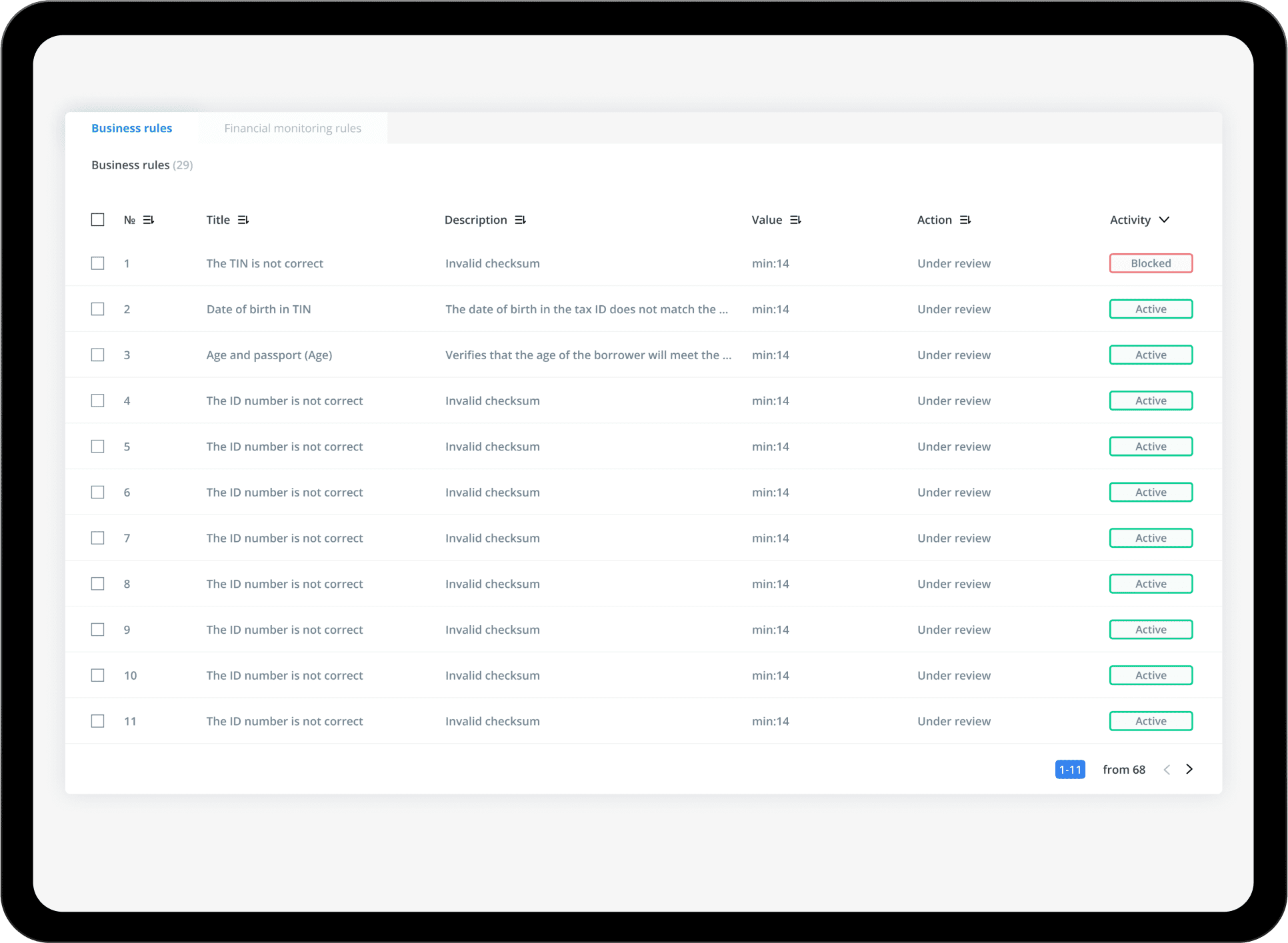Click the Action column header label
Image resolution: width=1288 pixels, height=943 pixels.
(x=934, y=220)
